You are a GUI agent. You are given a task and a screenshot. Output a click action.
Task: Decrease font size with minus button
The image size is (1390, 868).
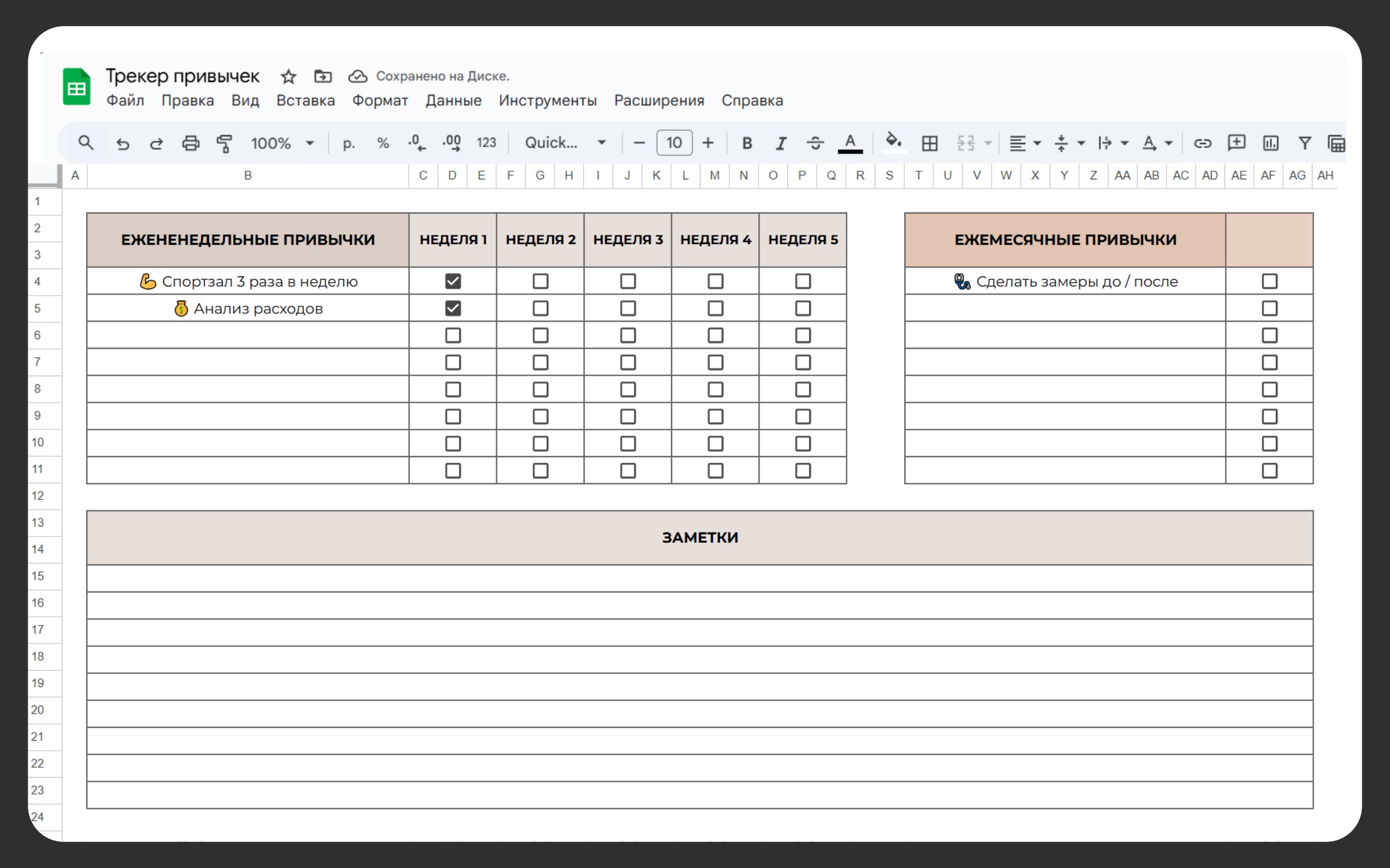pyautogui.click(x=639, y=143)
